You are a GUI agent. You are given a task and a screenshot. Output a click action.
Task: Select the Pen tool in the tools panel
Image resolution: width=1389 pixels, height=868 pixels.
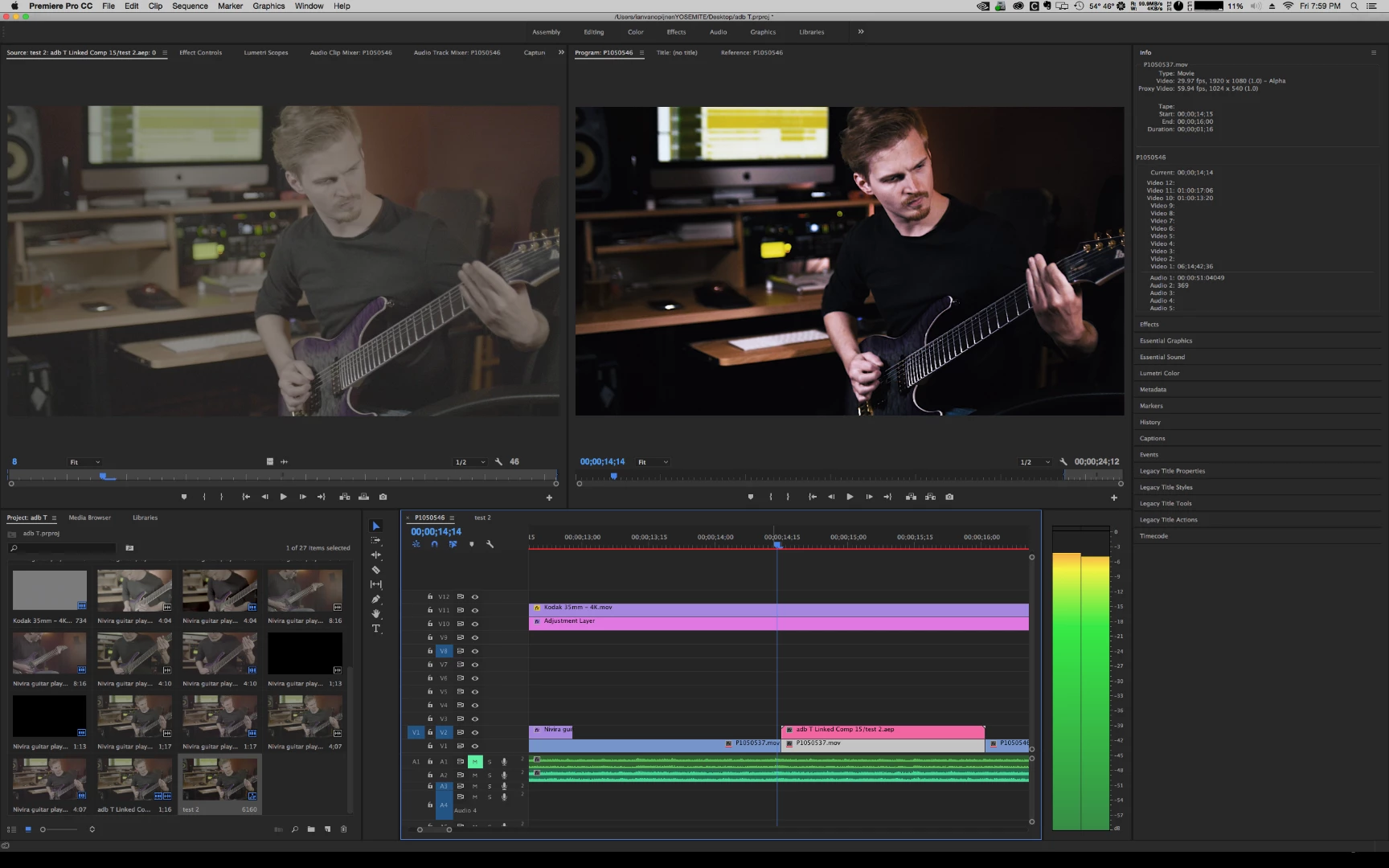click(x=375, y=599)
